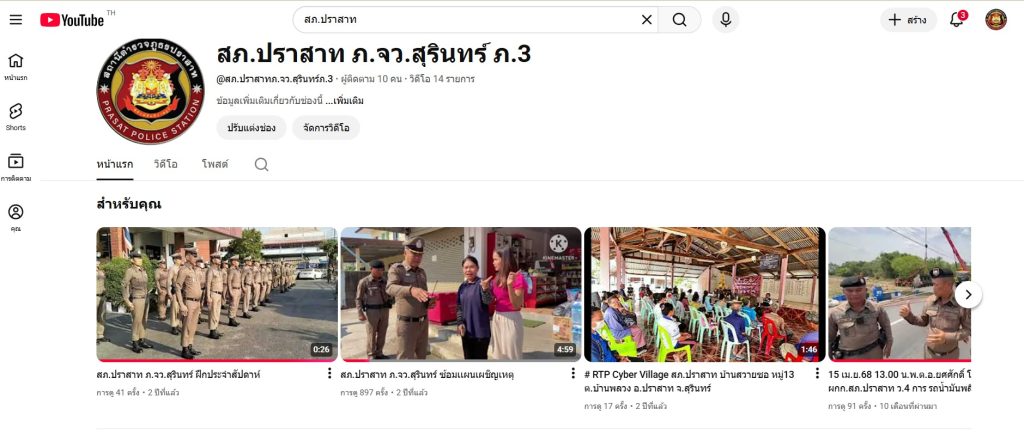1024x440 pixels.
Task: Open Subscriptions in the sidebar
Action: 16,166
